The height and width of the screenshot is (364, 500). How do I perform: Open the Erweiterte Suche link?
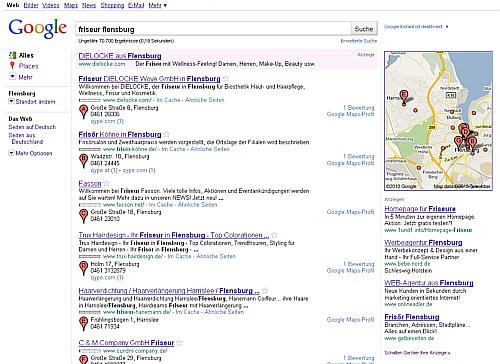(x=359, y=41)
